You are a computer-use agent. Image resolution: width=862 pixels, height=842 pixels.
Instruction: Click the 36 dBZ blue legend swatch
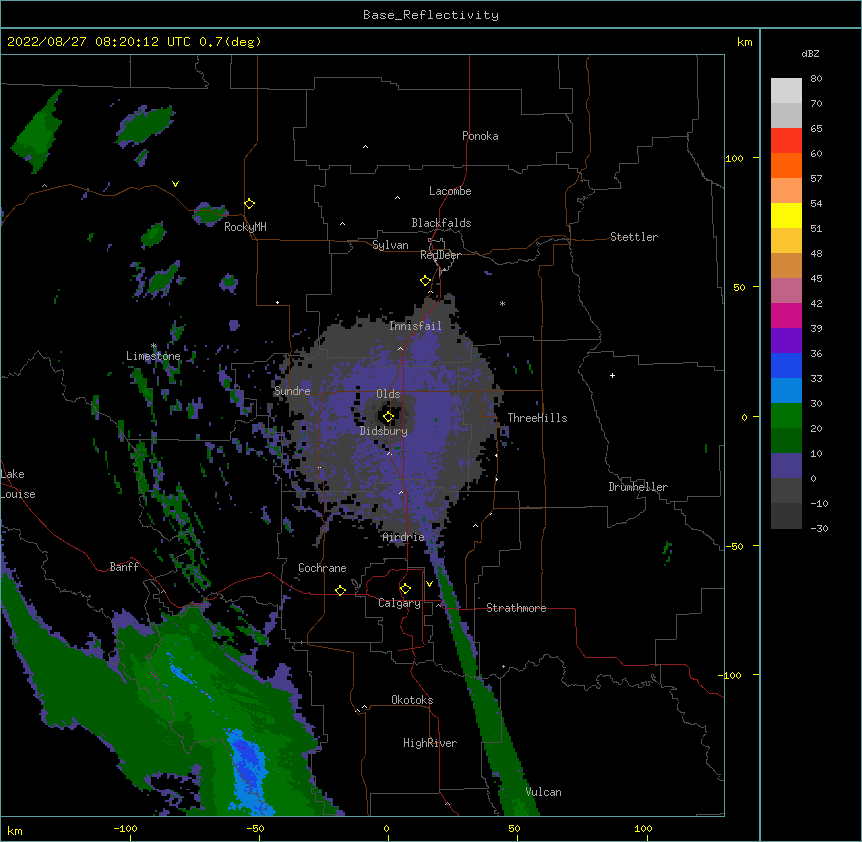(x=786, y=365)
